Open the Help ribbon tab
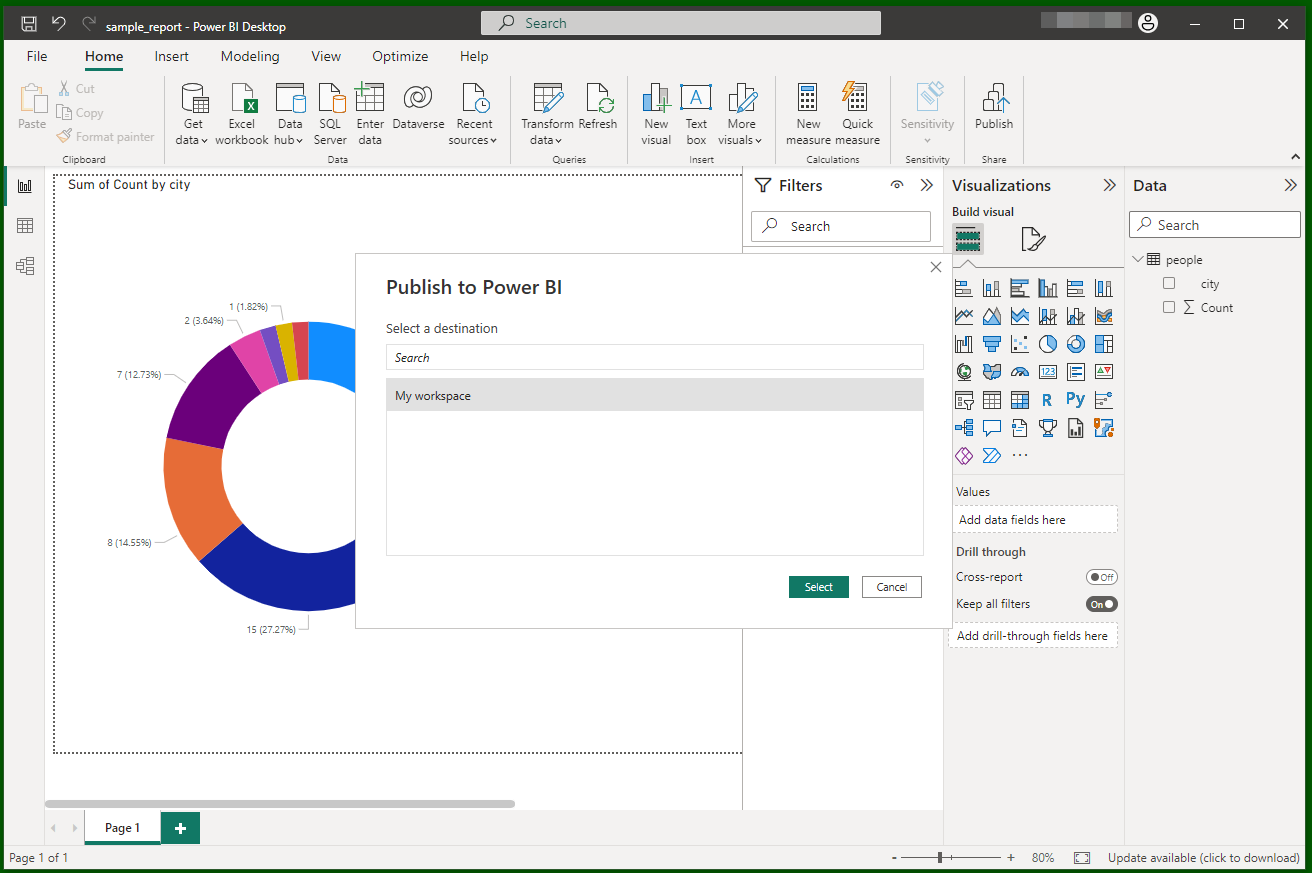 pos(474,56)
